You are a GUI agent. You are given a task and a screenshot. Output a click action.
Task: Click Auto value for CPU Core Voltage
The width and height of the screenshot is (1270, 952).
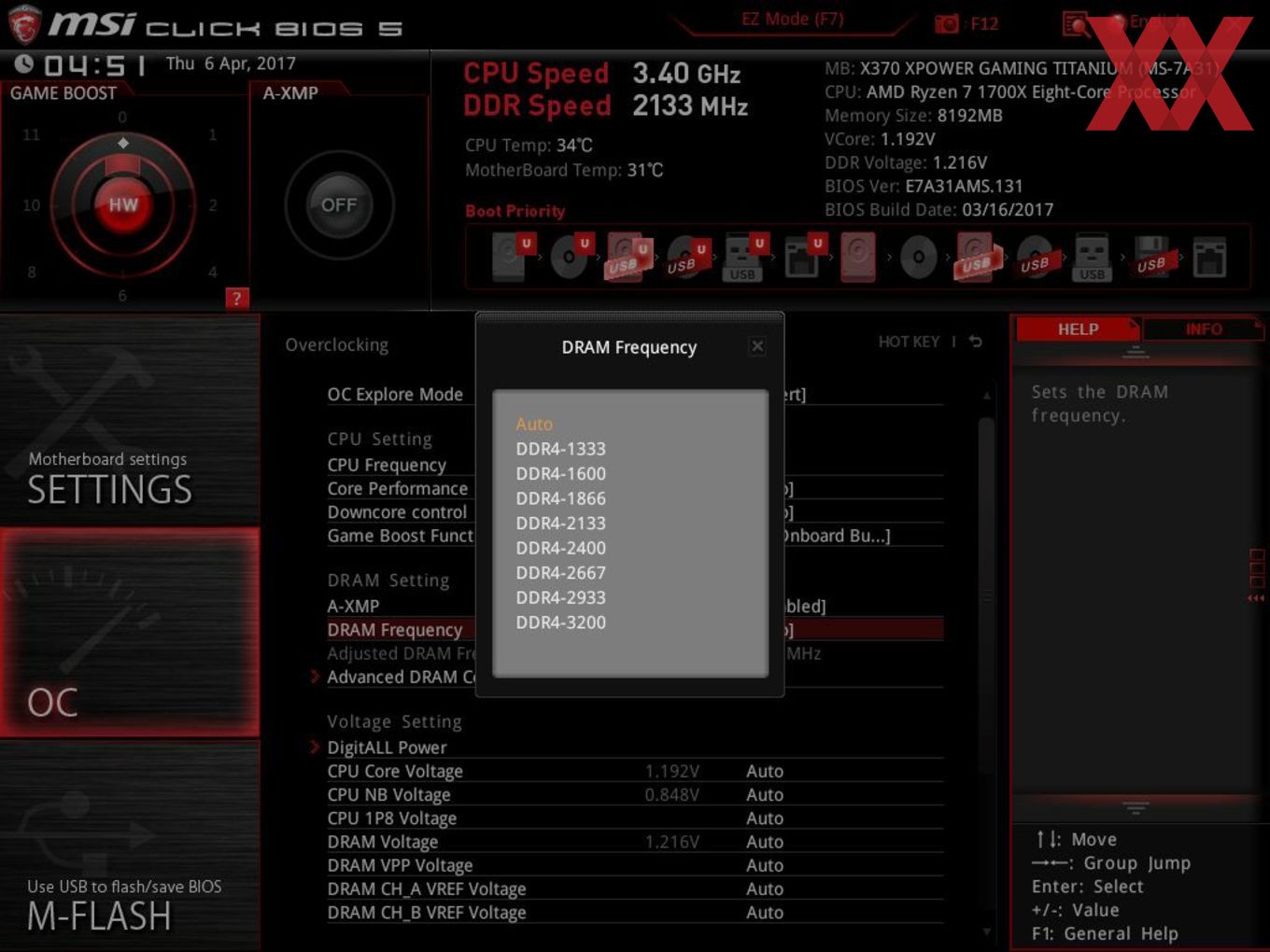[765, 771]
